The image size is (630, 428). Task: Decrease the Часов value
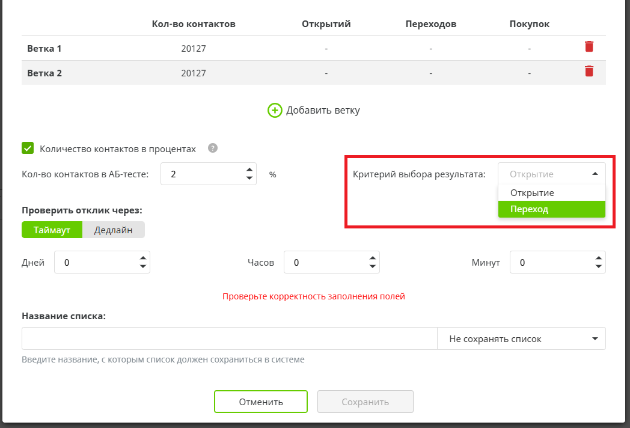[372, 268]
